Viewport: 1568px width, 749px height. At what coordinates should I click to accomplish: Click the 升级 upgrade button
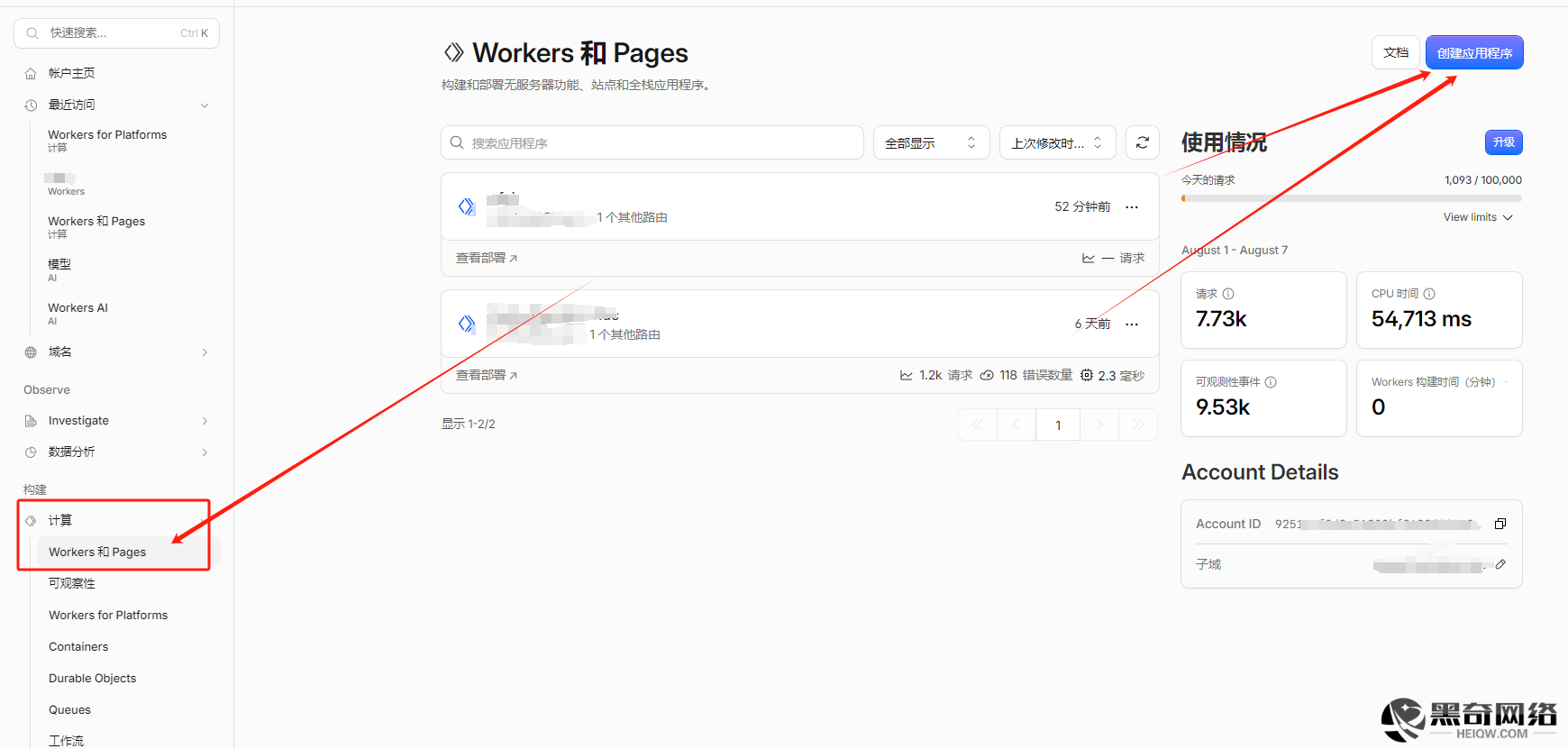[1503, 142]
